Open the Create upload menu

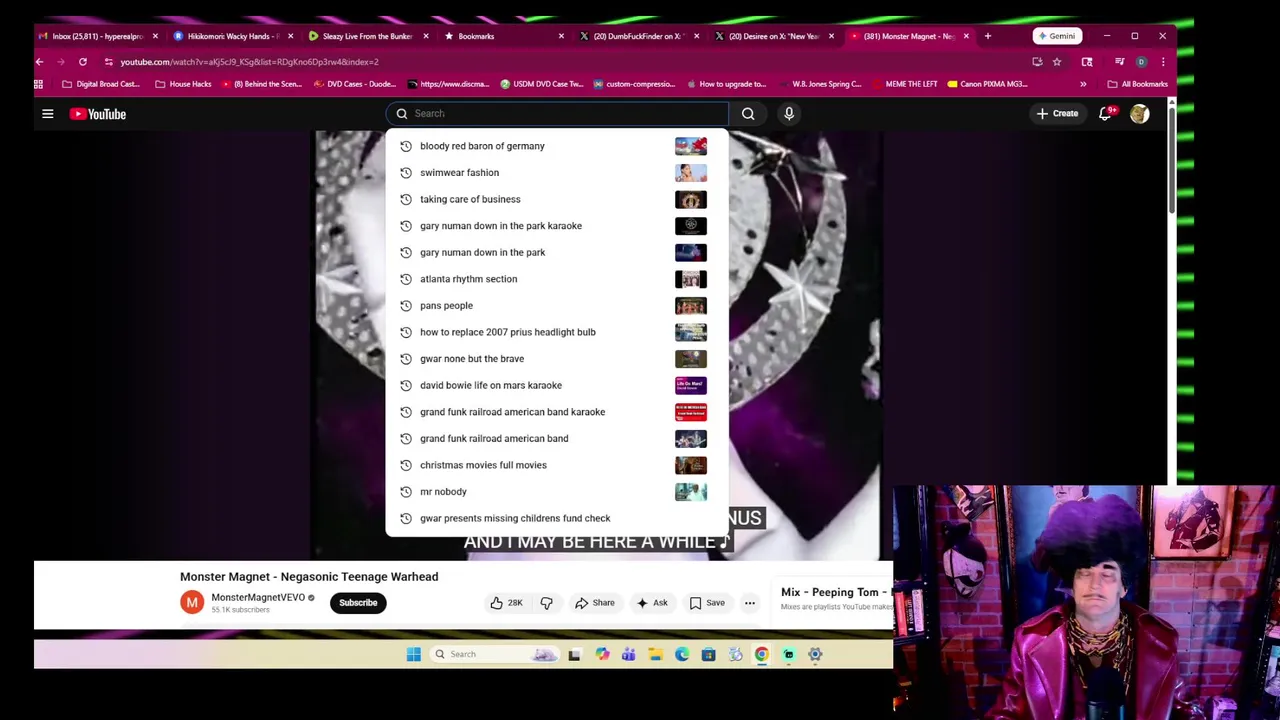pyautogui.click(x=1057, y=114)
